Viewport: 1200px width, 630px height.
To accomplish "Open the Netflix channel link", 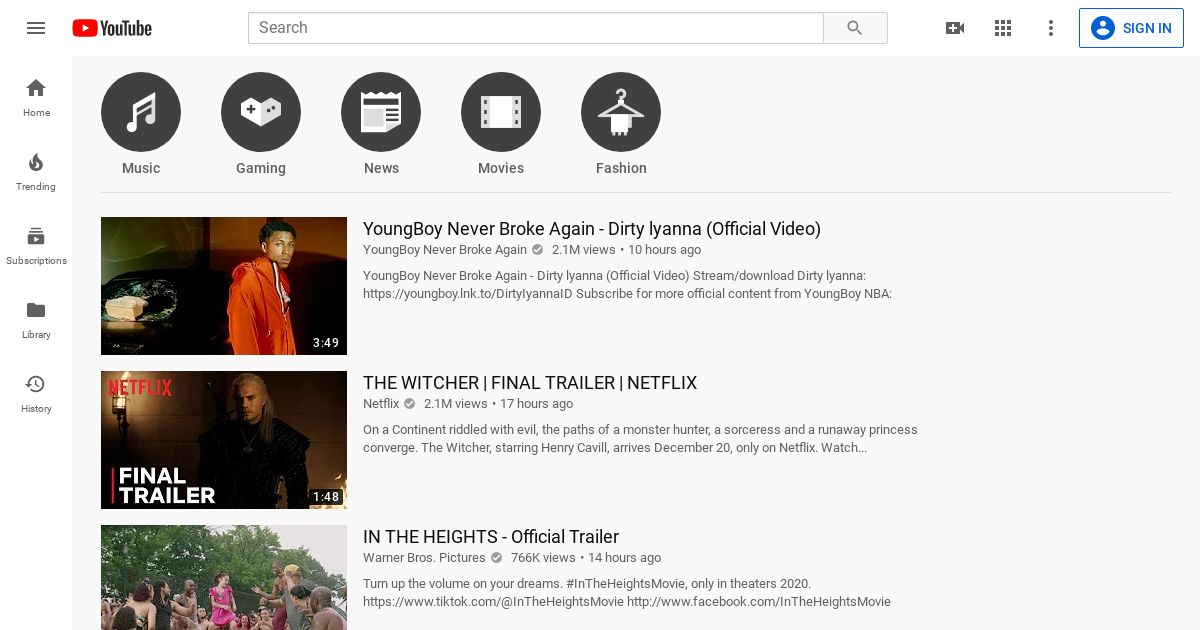I will pyautogui.click(x=381, y=404).
